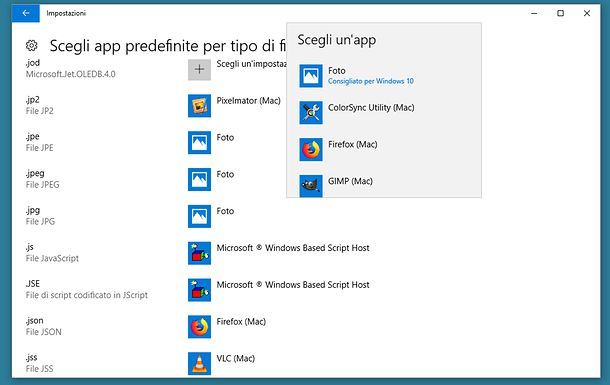The width and height of the screenshot is (610, 385).
Task: Click the .jpg extension text
Action: tap(33, 210)
